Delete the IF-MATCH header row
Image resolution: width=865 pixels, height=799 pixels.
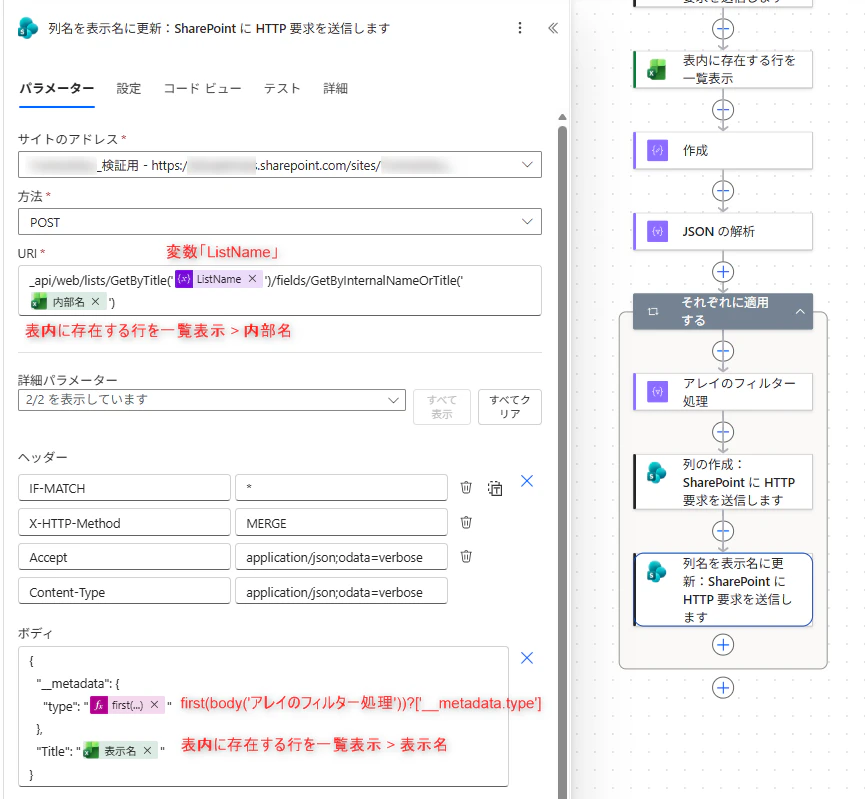coord(466,487)
